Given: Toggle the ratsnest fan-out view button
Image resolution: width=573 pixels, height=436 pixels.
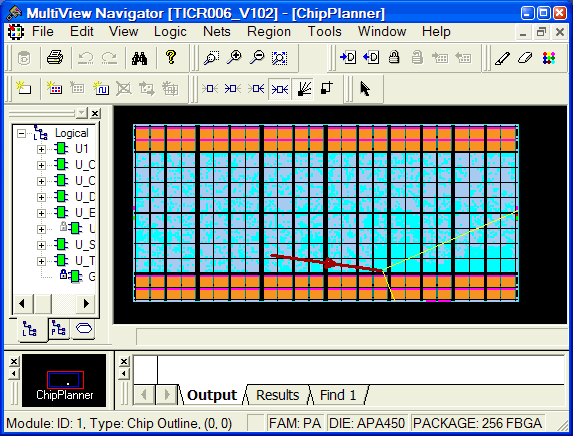Looking at the screenshot, I should pos(304,88).
